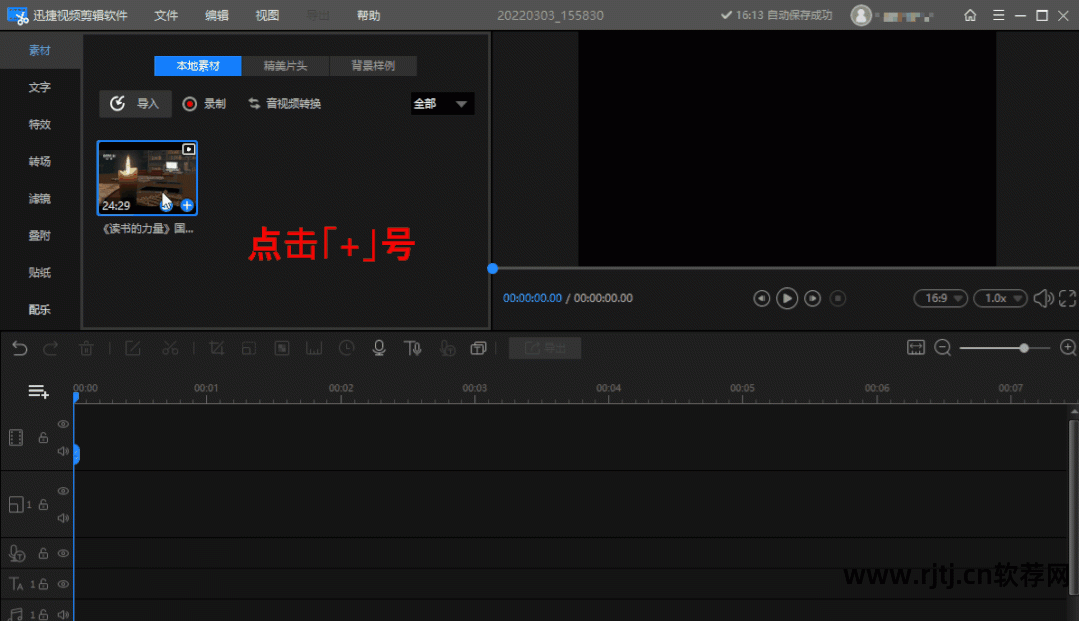Click the freeze-frame clock icon
This screenshot has height=621, width=1079.
coord(346,348)
